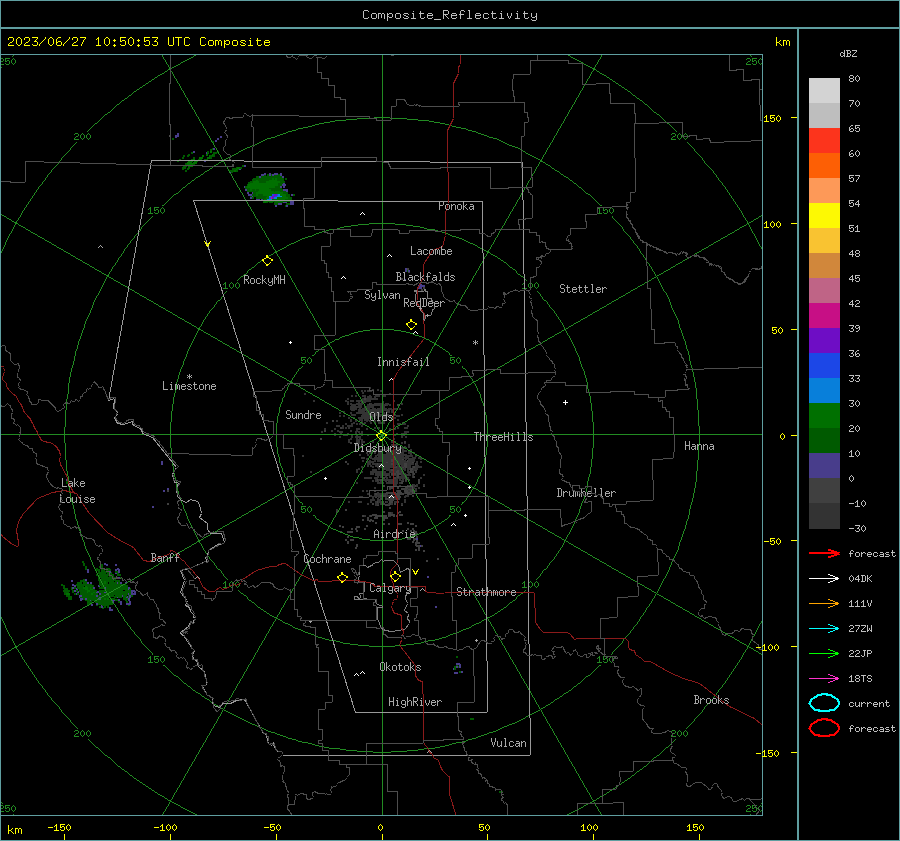Click the dBZ heading above the color scale
This screenshot has width=900, height=841.
click(848, 53)
